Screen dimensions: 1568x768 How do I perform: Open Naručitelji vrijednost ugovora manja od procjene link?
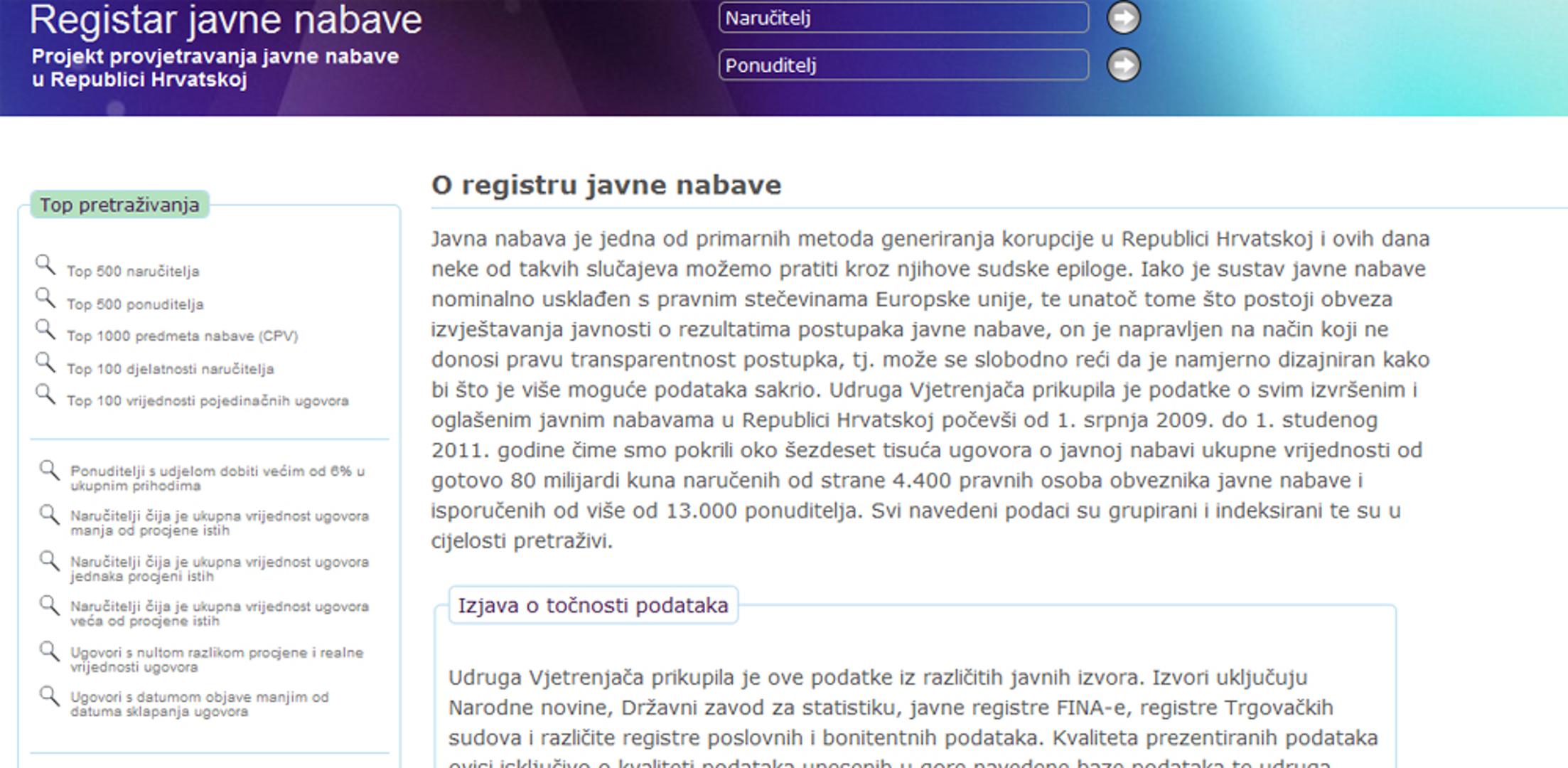coord(219,523)
